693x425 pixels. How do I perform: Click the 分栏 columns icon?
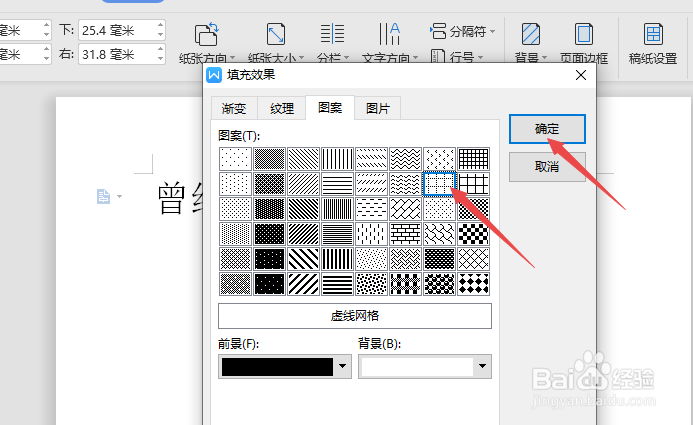[x=332, y=34]
